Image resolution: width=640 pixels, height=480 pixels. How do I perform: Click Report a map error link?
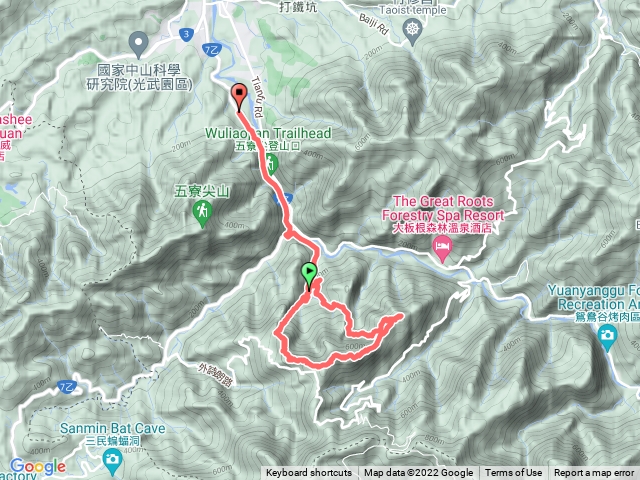[593, 473]
